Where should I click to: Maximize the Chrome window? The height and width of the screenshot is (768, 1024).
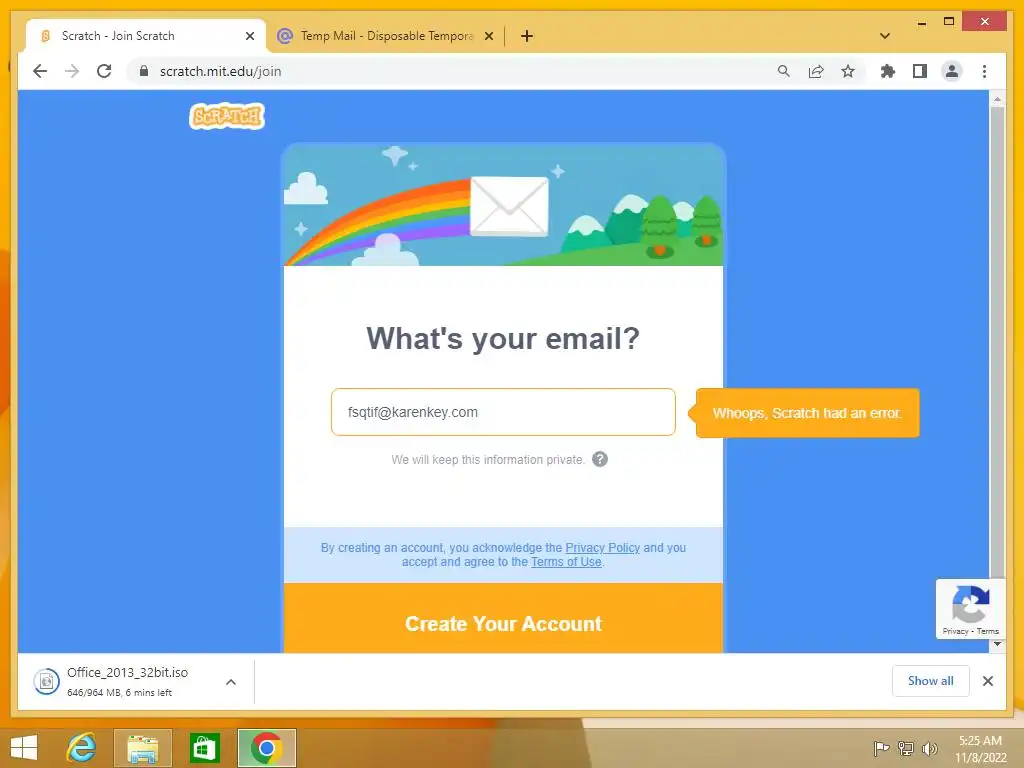949,22
